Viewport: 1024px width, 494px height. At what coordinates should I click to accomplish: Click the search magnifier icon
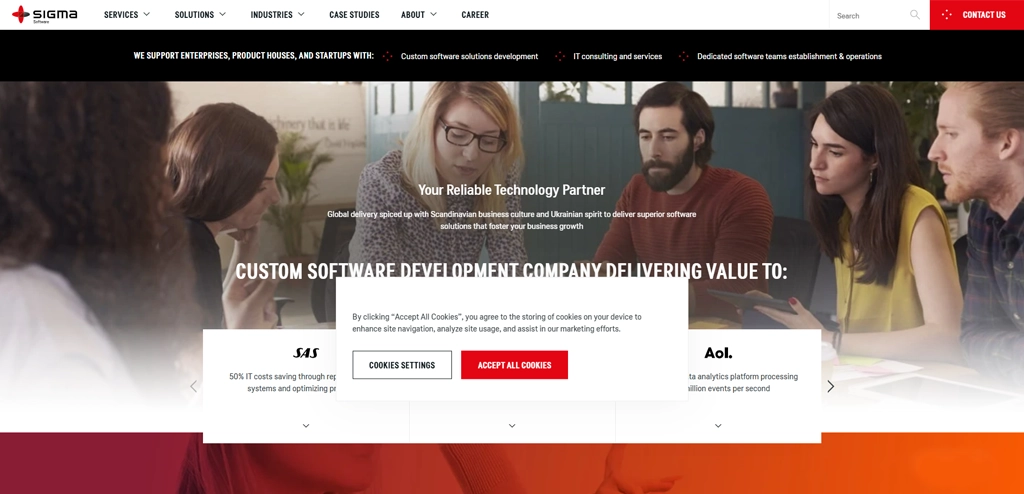click(915, 14)
